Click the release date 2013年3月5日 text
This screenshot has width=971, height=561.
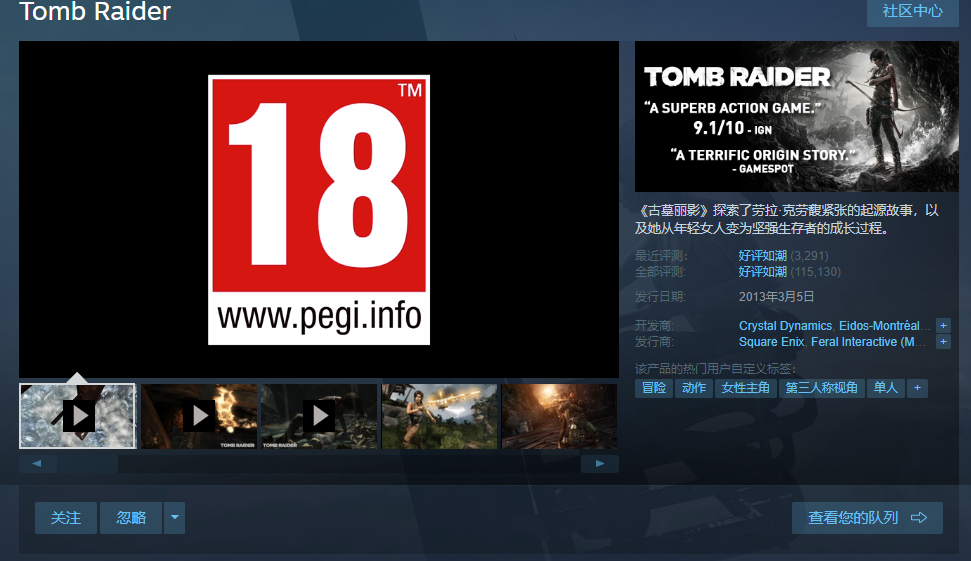point(776,297)
